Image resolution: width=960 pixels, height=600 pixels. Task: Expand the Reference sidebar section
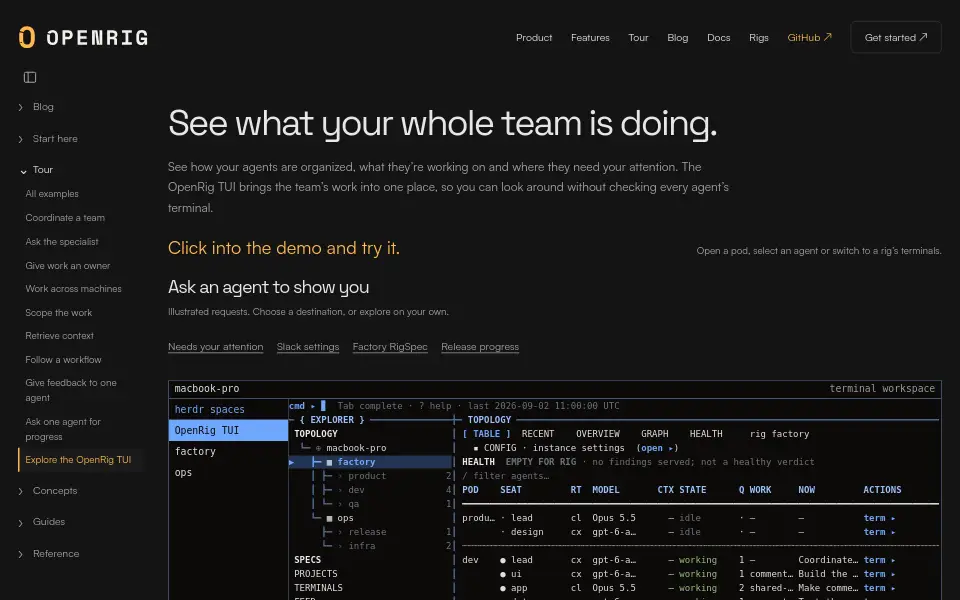tap(21, 554)
